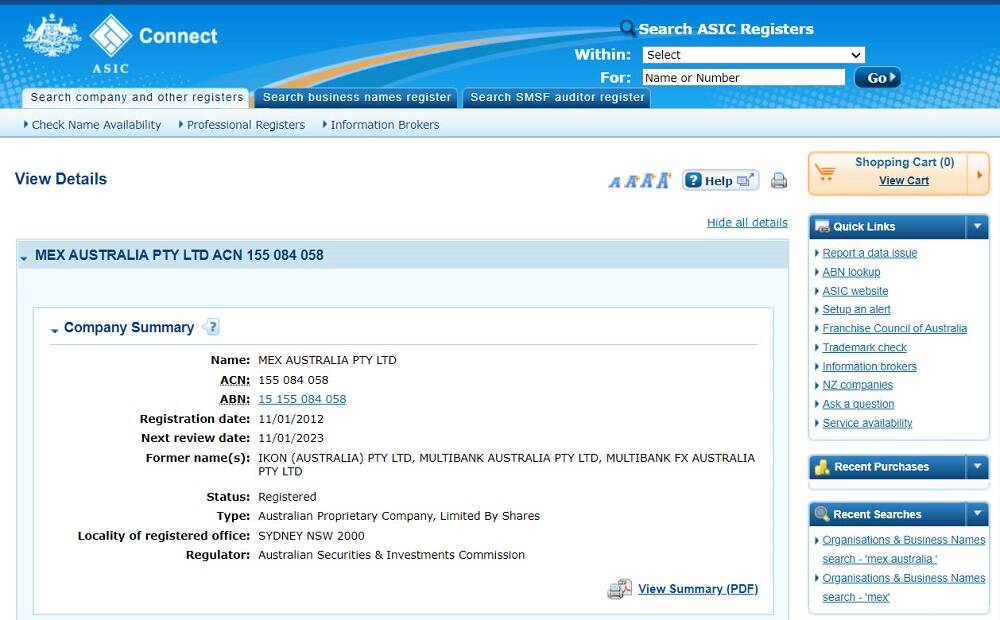Click the SYDNEY NSW 2000 locality text

pyautogui.click(x=311, y=536)
